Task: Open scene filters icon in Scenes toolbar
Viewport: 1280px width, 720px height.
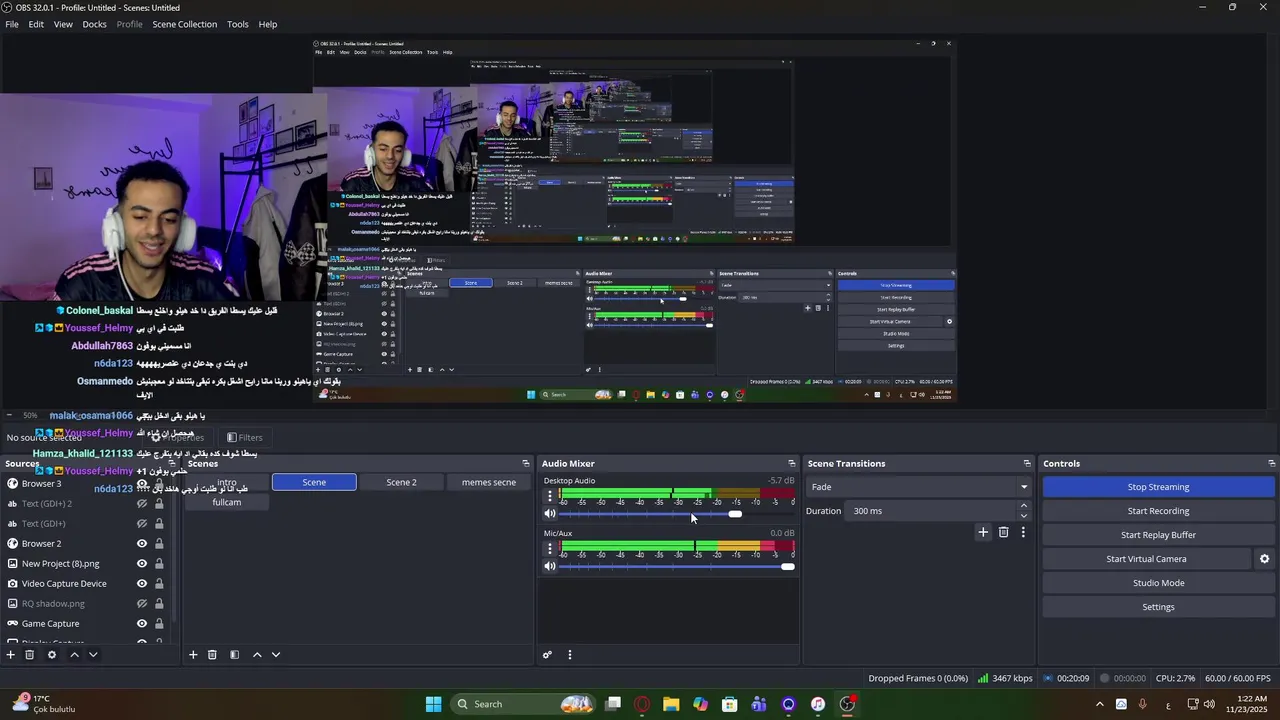Action: [234, 655]
